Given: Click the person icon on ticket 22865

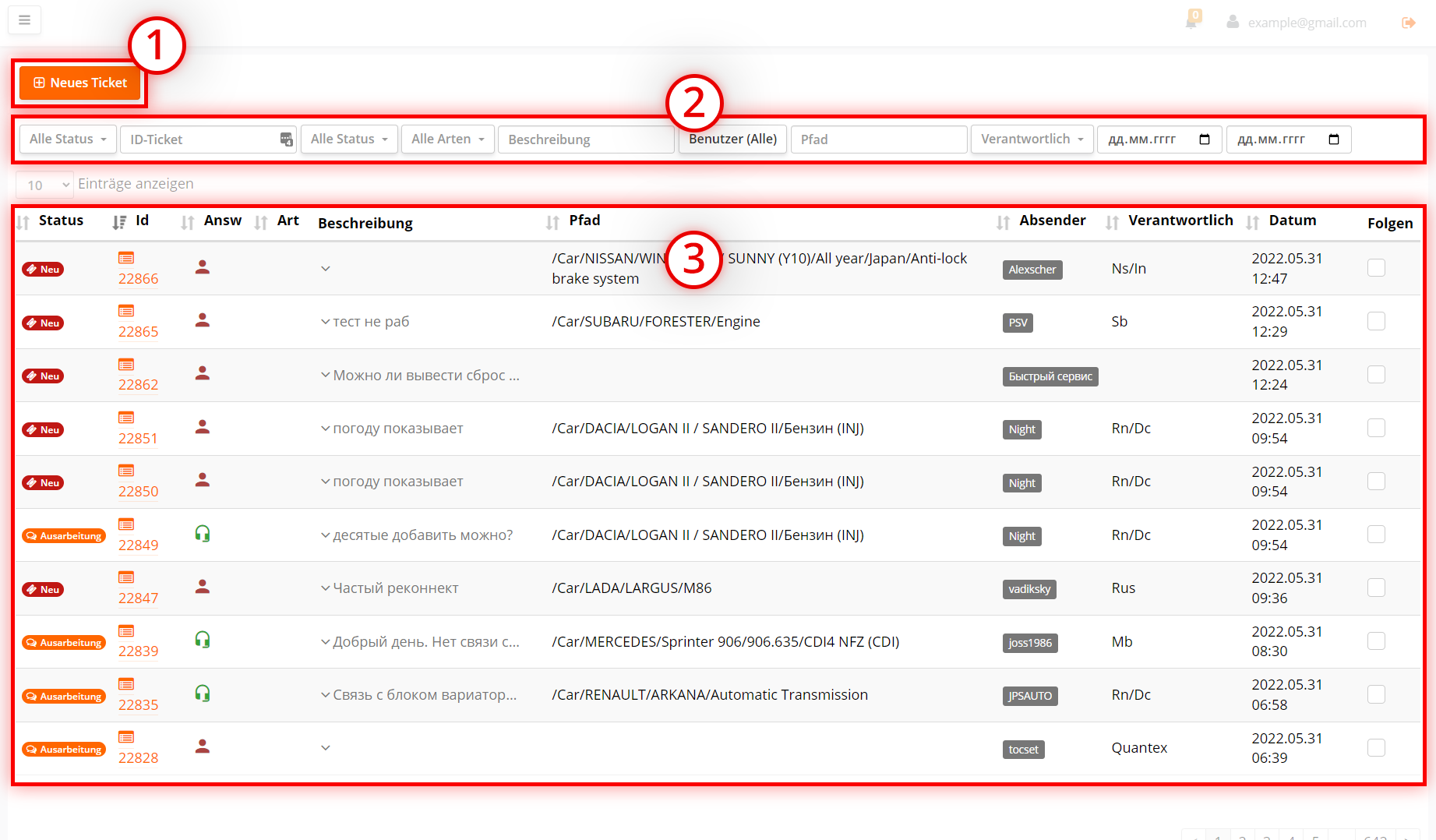Looking at the screenshot, I should 203,320.
